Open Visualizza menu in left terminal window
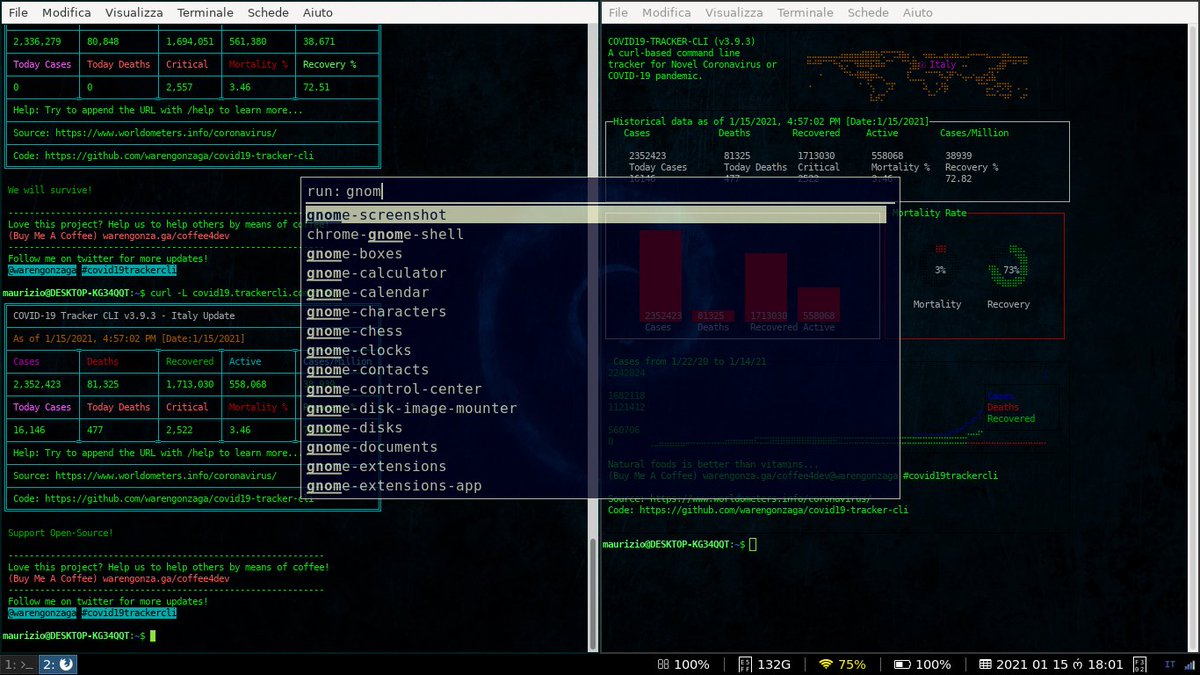The width and height of the screenshot is (1200, 675). coord(134,13)
